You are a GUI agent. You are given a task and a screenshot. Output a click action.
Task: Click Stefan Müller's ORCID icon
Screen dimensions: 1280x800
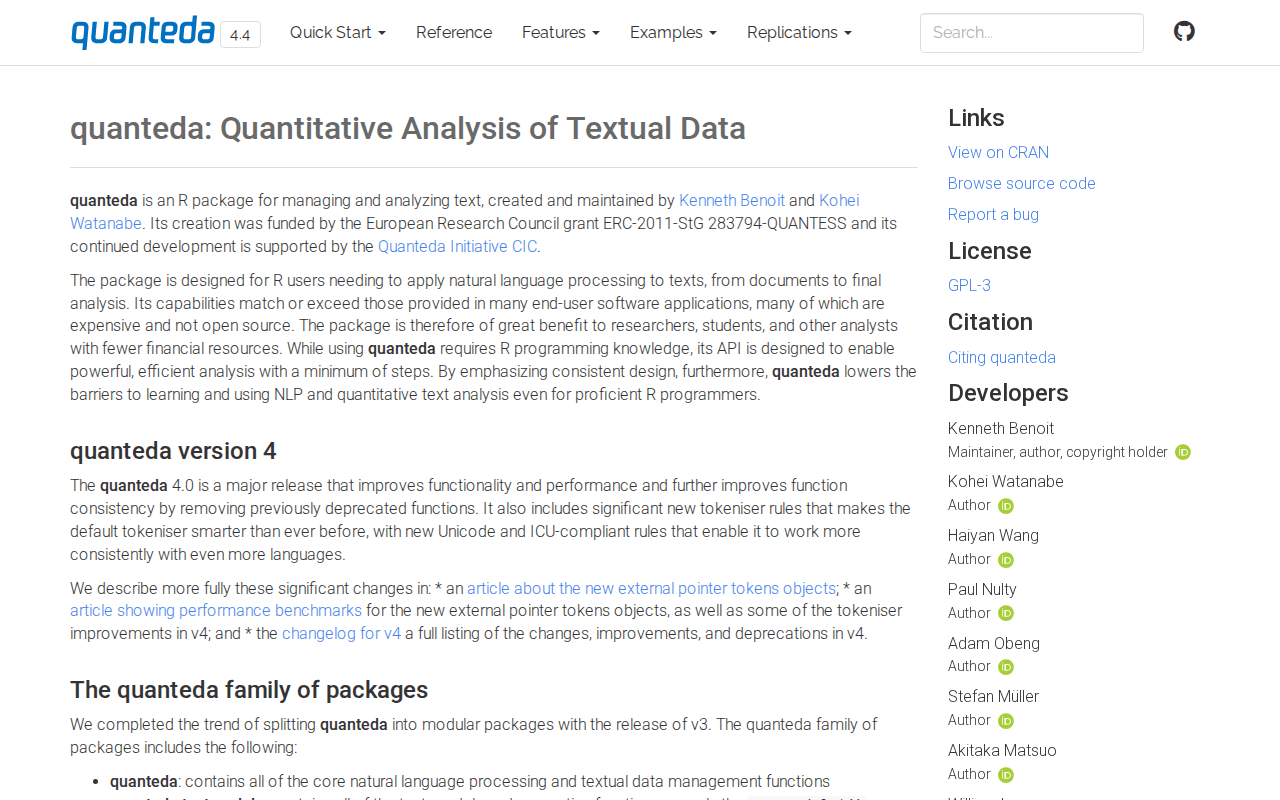point(1006,721)
